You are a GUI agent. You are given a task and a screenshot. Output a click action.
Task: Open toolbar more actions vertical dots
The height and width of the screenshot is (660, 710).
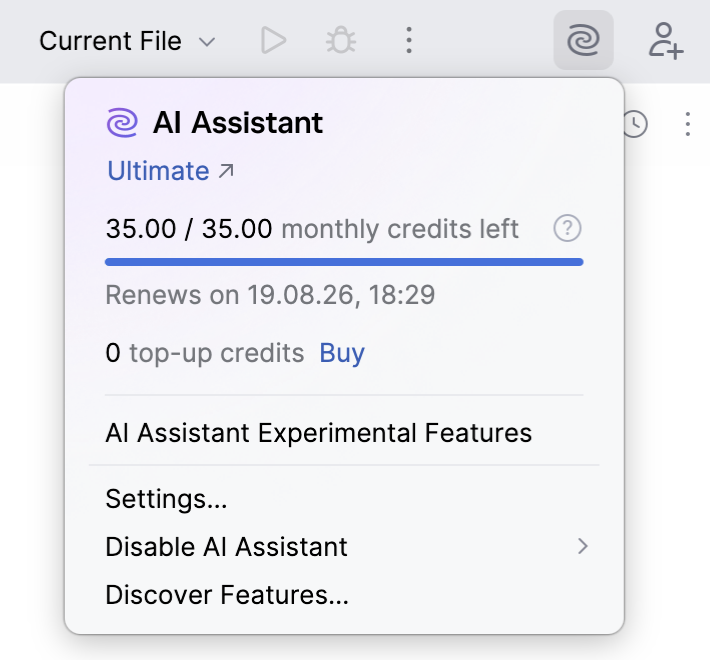[409, 40]
